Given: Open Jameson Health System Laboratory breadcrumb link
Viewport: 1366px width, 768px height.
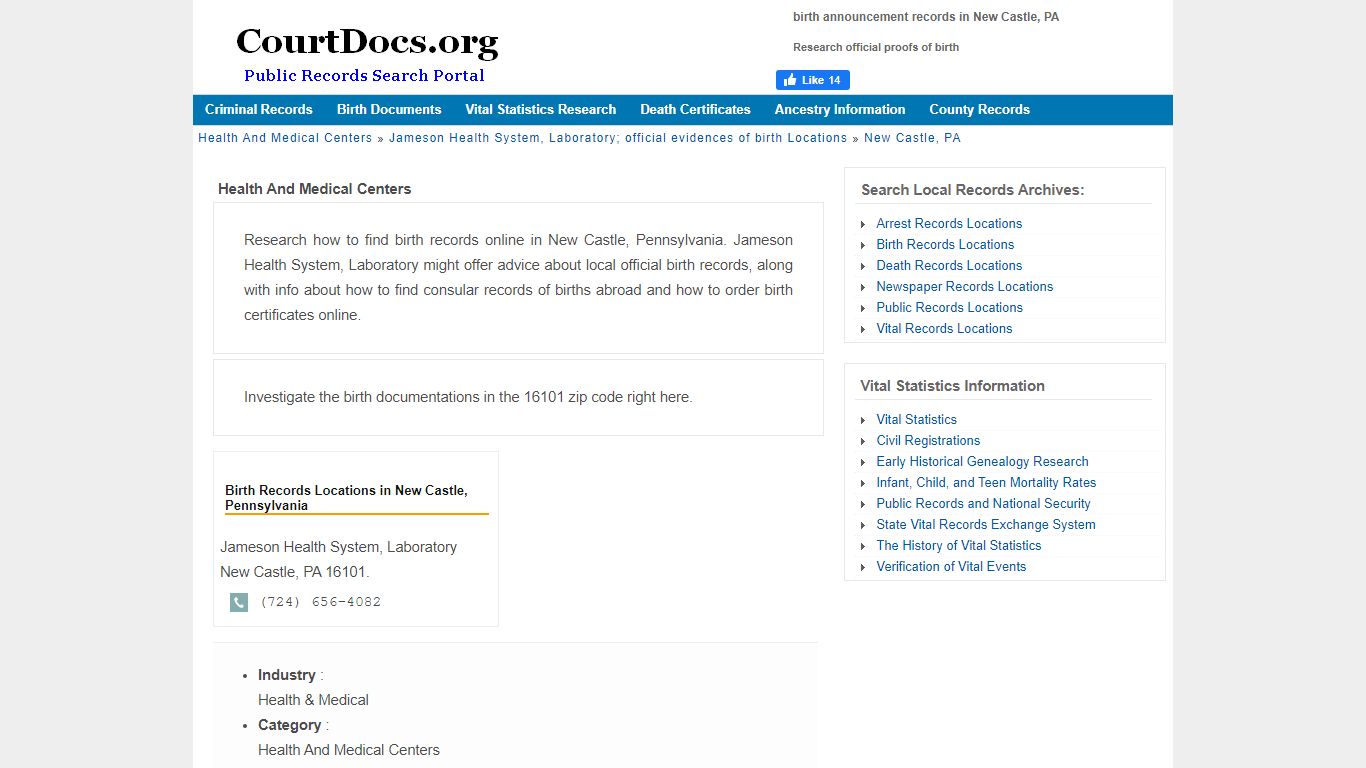Looking at the screenshot, I should point(618,138).
